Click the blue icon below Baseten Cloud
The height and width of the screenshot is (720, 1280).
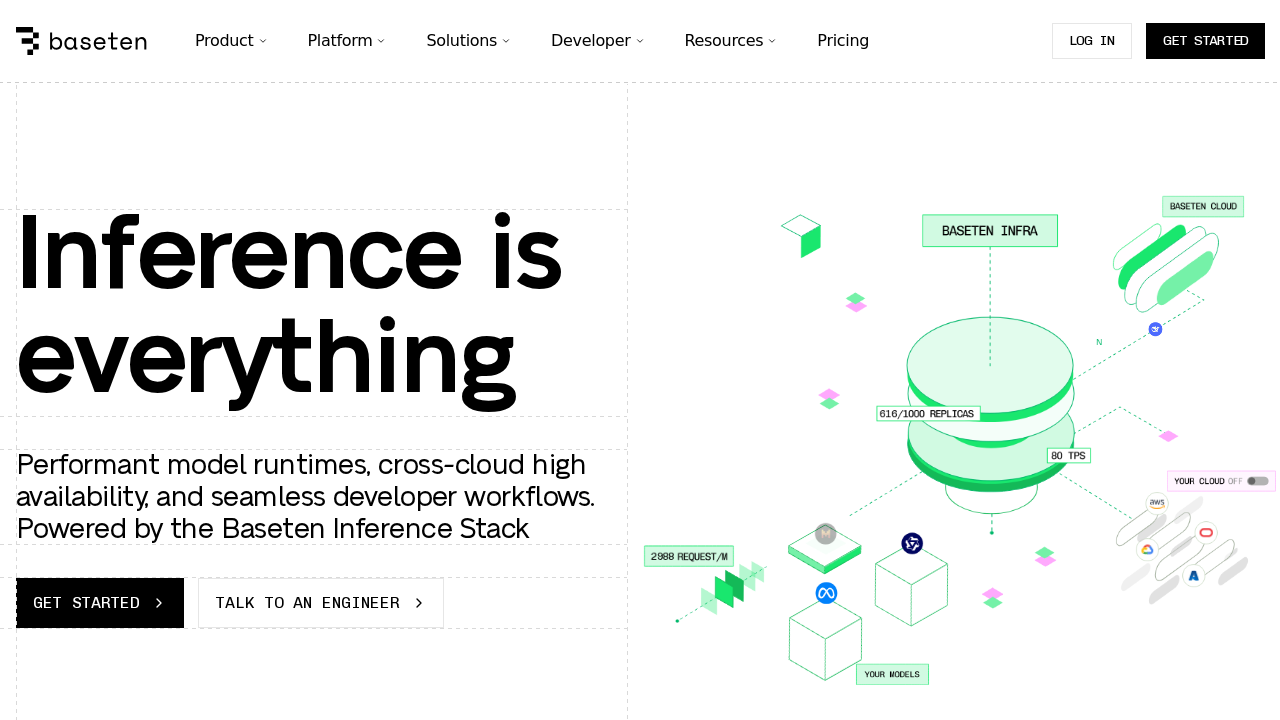point(1155,329)
